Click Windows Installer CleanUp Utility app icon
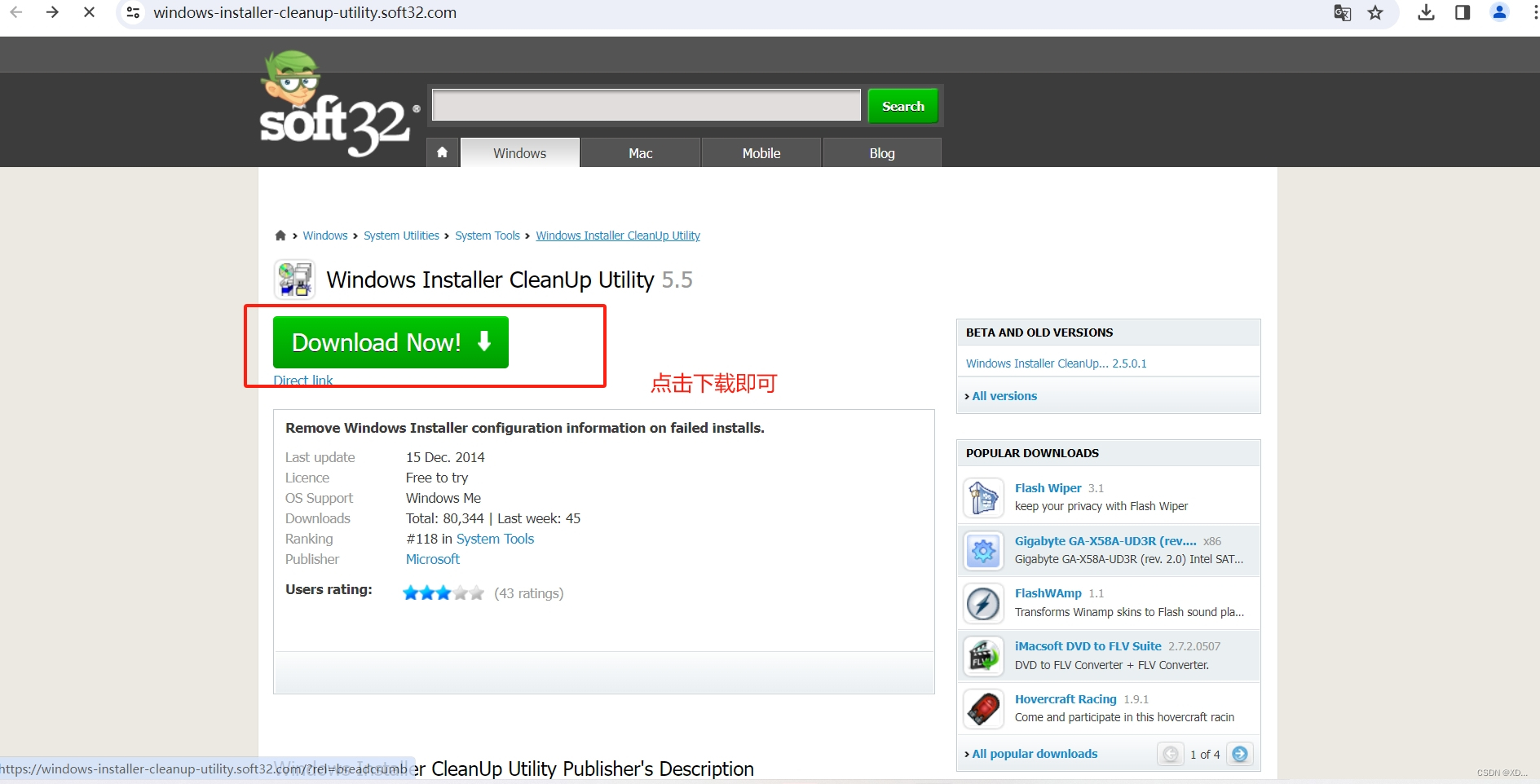Viewport: 1540px width, 784px height. [294, 280]
